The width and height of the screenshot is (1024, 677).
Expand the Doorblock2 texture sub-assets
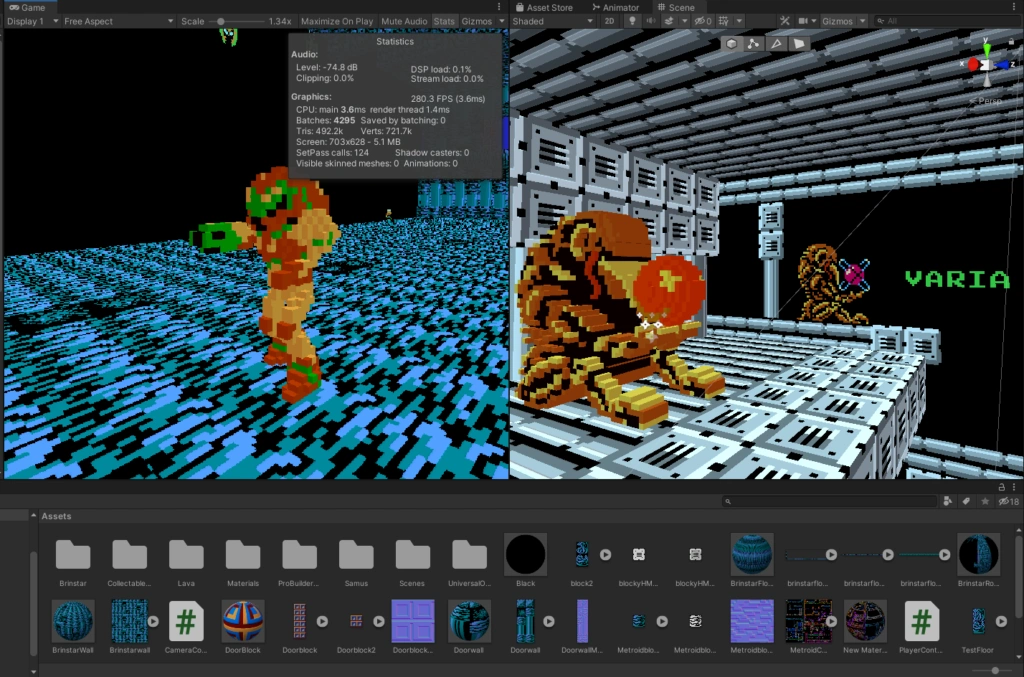pyautogui.click(x=379, y=622)
